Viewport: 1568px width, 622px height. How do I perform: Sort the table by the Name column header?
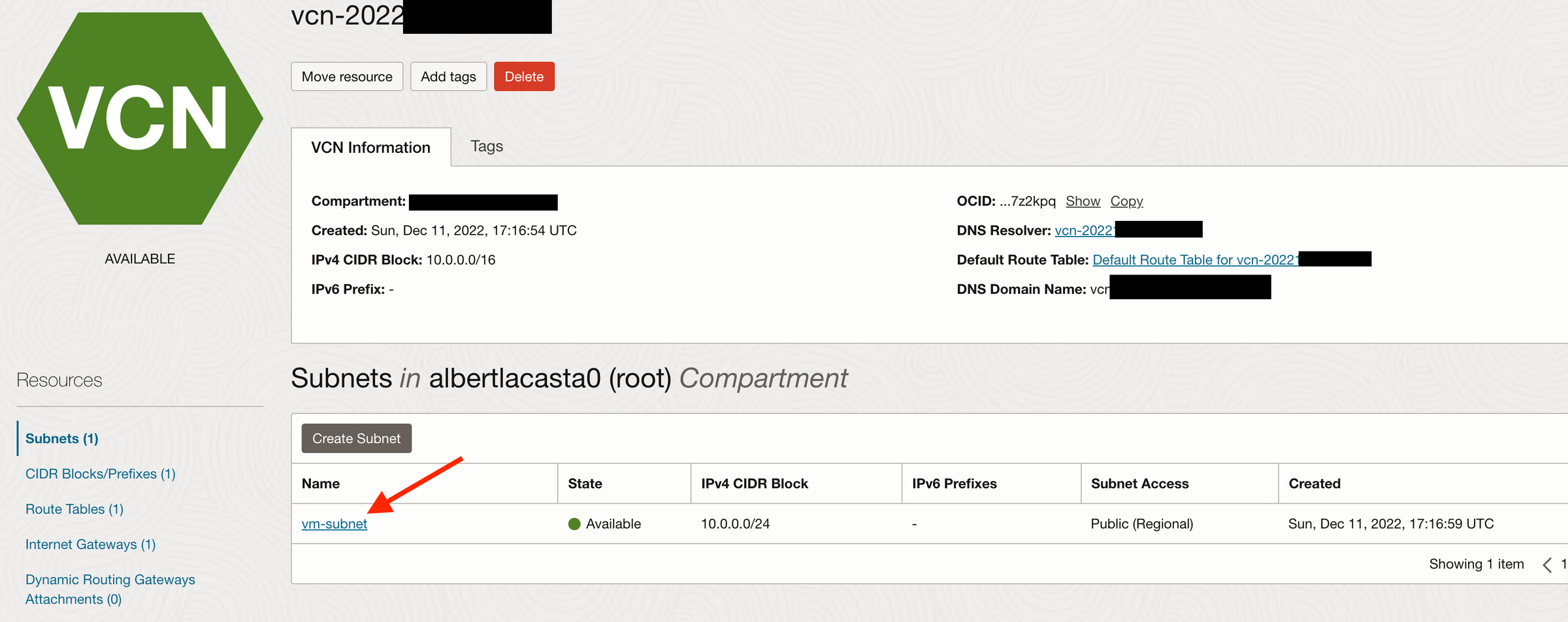coord(321,483)
